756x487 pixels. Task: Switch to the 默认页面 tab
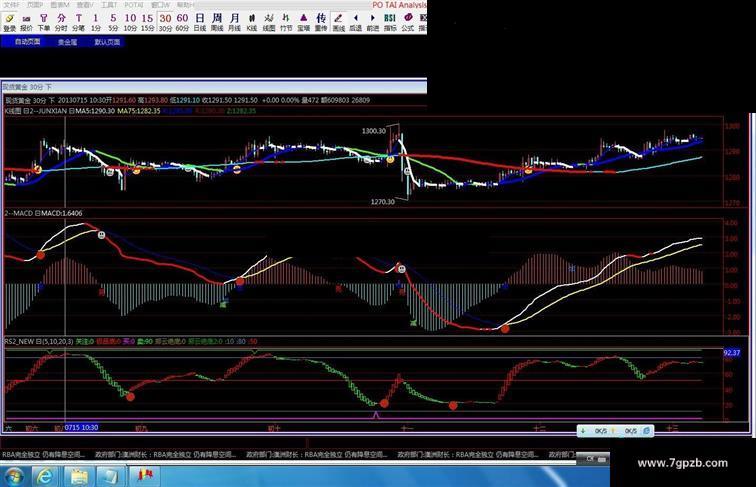click(107, 43)
